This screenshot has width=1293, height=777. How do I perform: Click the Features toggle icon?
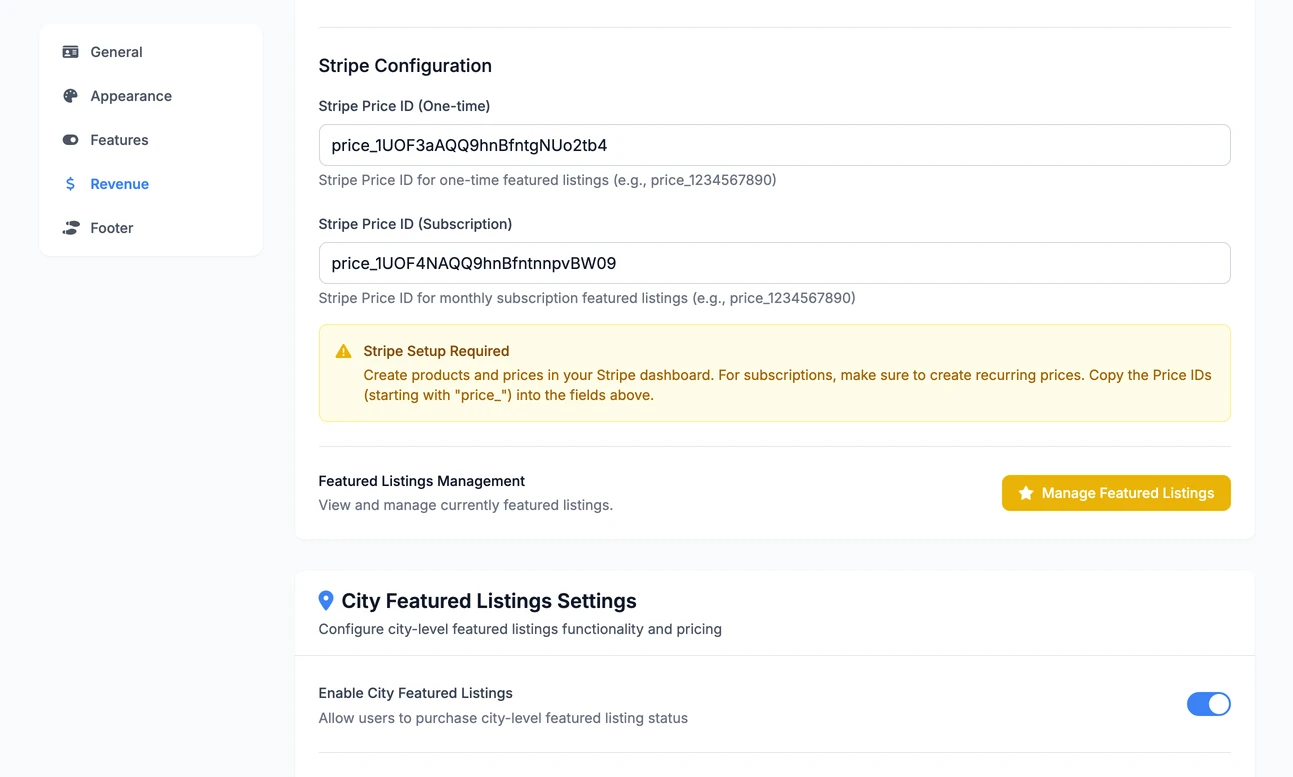70,140
